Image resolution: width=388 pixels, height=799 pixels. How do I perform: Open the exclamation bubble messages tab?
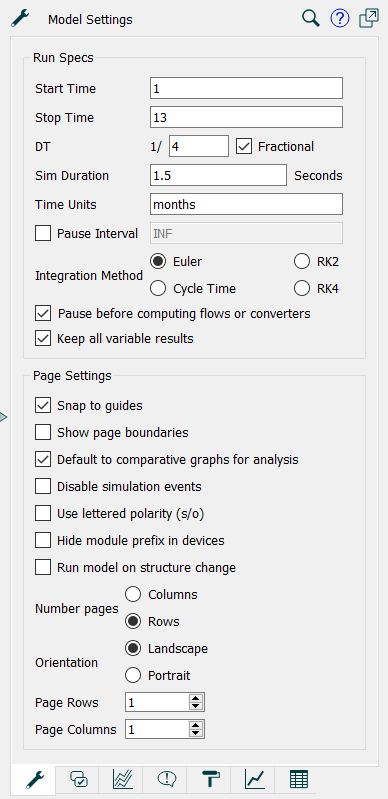coord(166,779)
